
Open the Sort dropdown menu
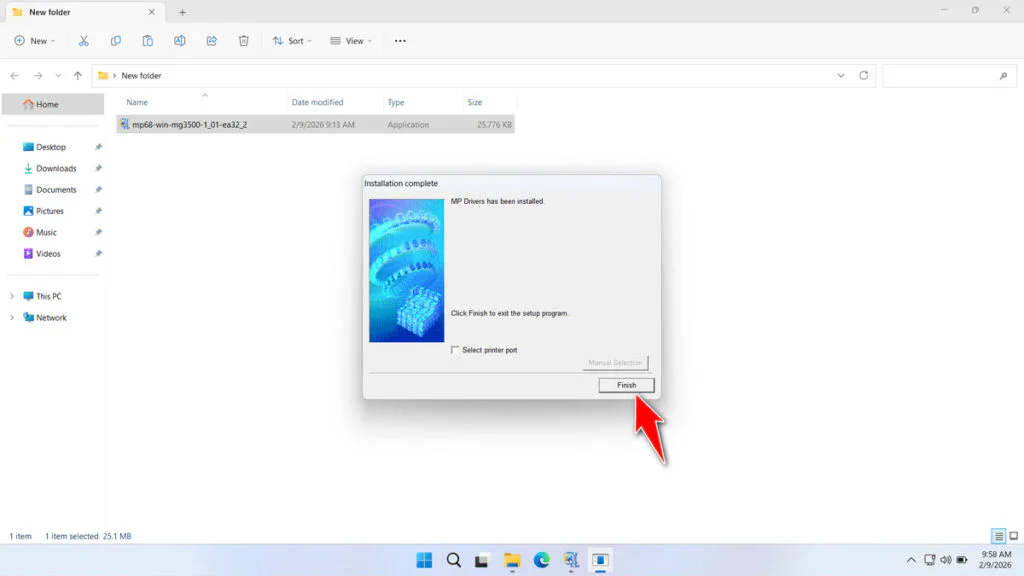(x=292, y=40)
